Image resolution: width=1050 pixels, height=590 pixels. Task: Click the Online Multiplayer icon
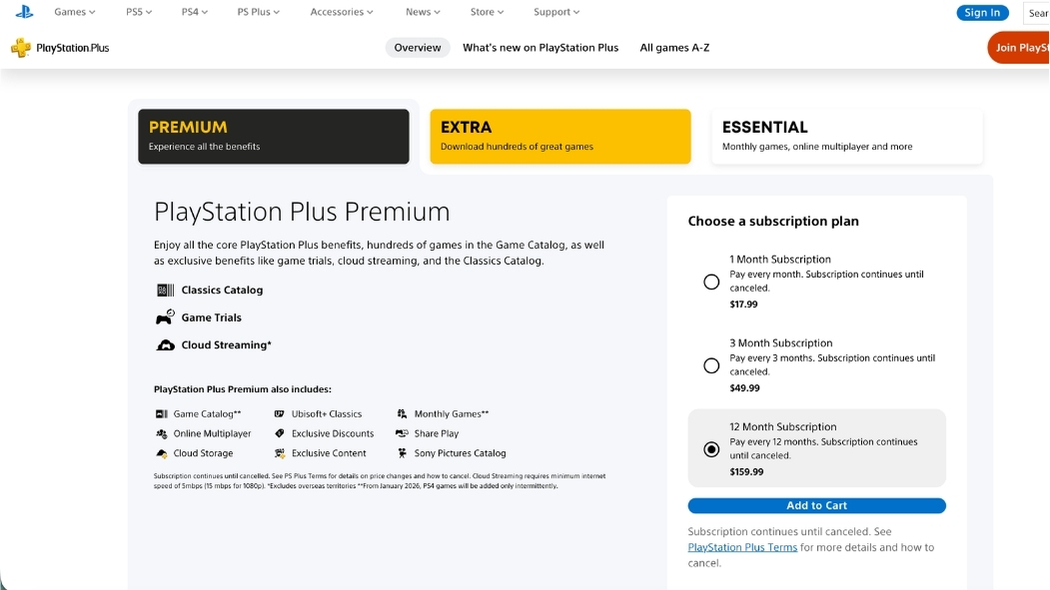[x=161, y=433]
